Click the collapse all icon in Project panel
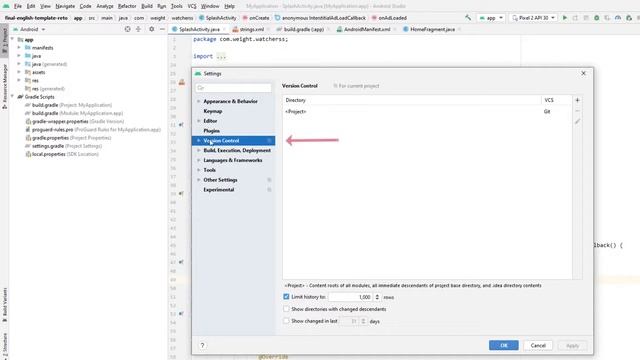This screenshot has width=640, height=360. pos(138,29)
